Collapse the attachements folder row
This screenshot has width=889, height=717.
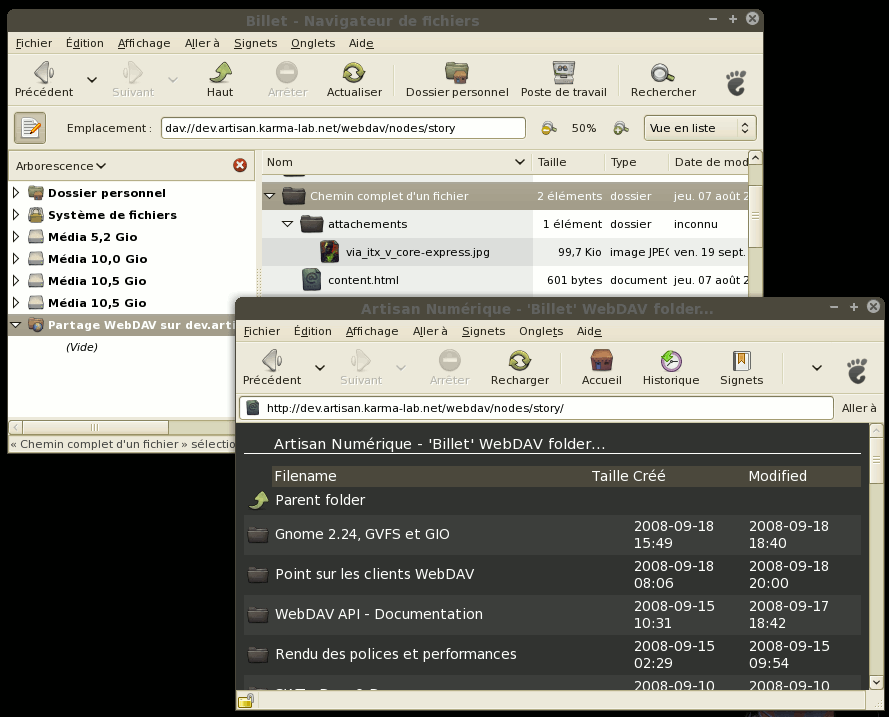coord(287,224)
